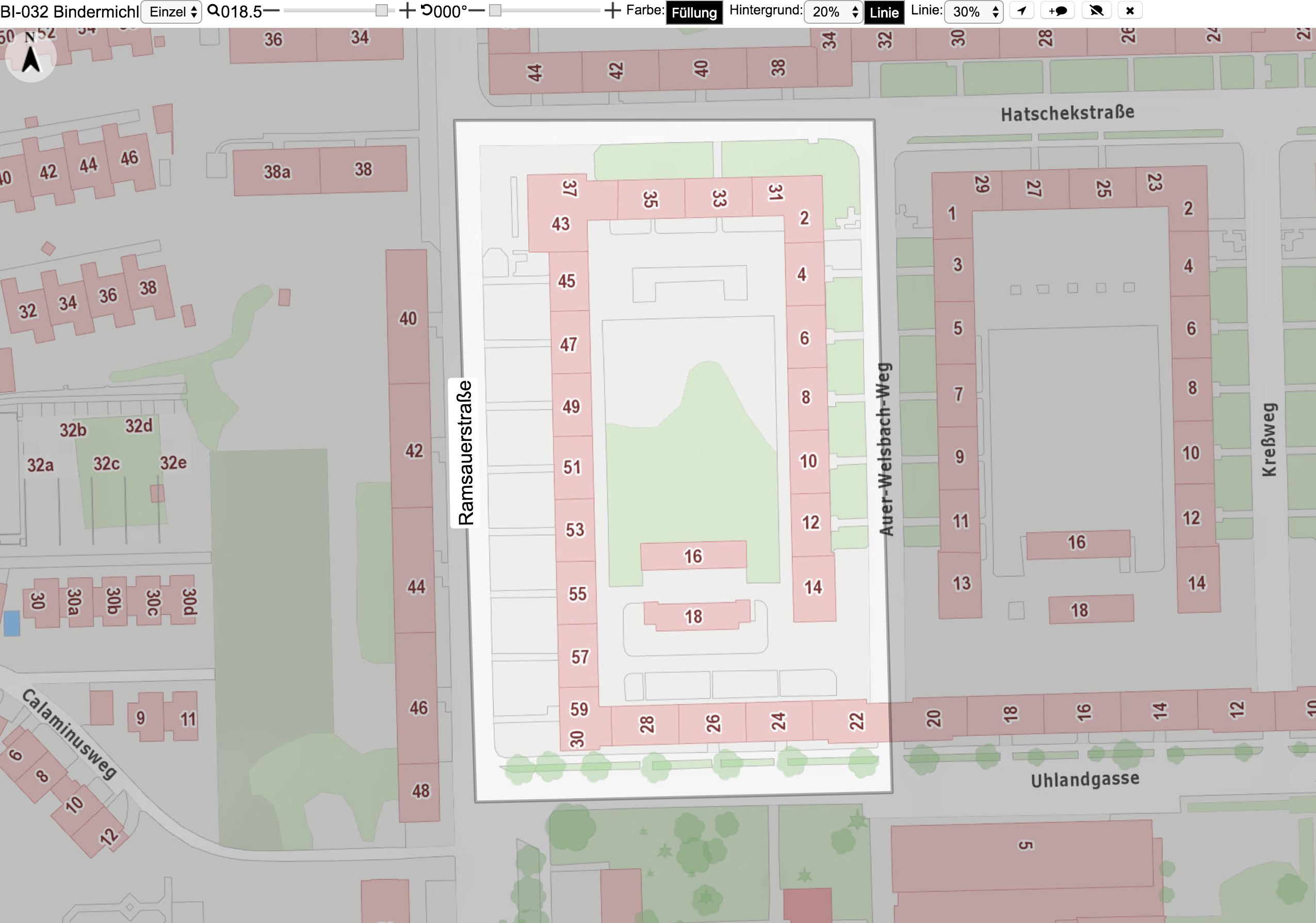The height and width of the screenshot is (923, 1316).
Task: Increase rotation with the plus after rotation slider
Action: 612,11
